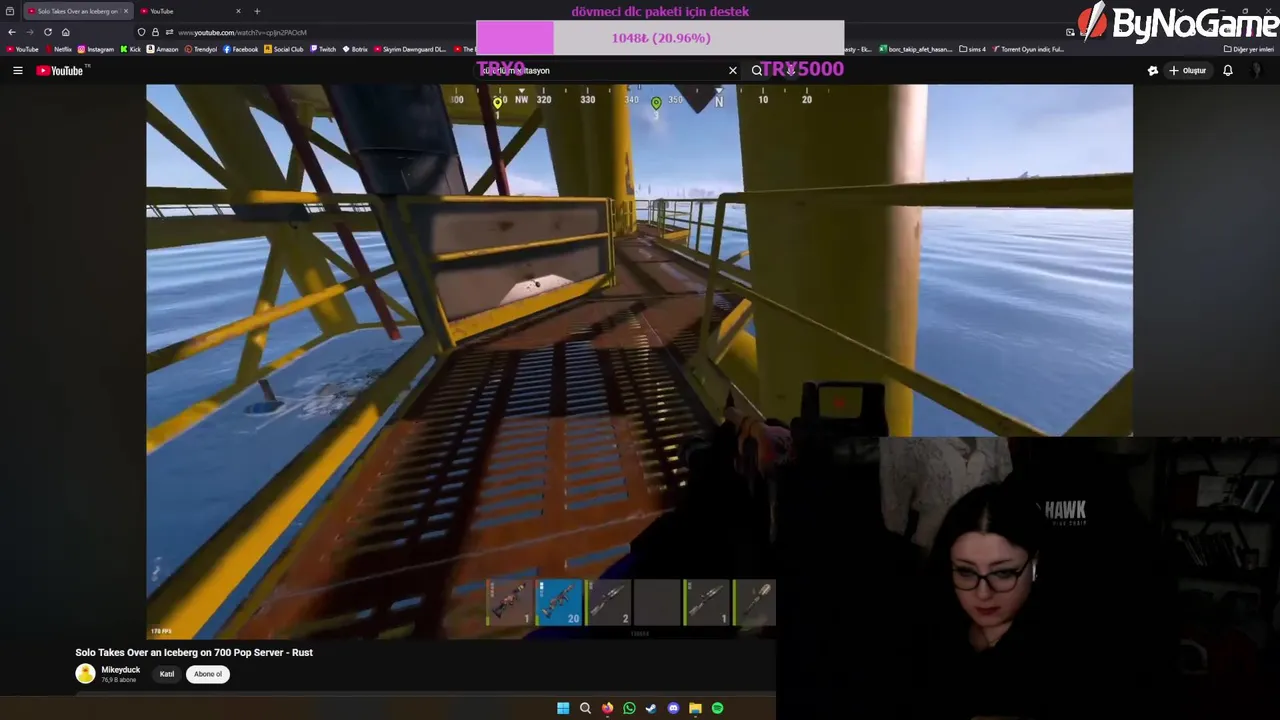
Task: Open the Skyrim Dawnguard DL bookmark
Action: [x=411, y=49]
